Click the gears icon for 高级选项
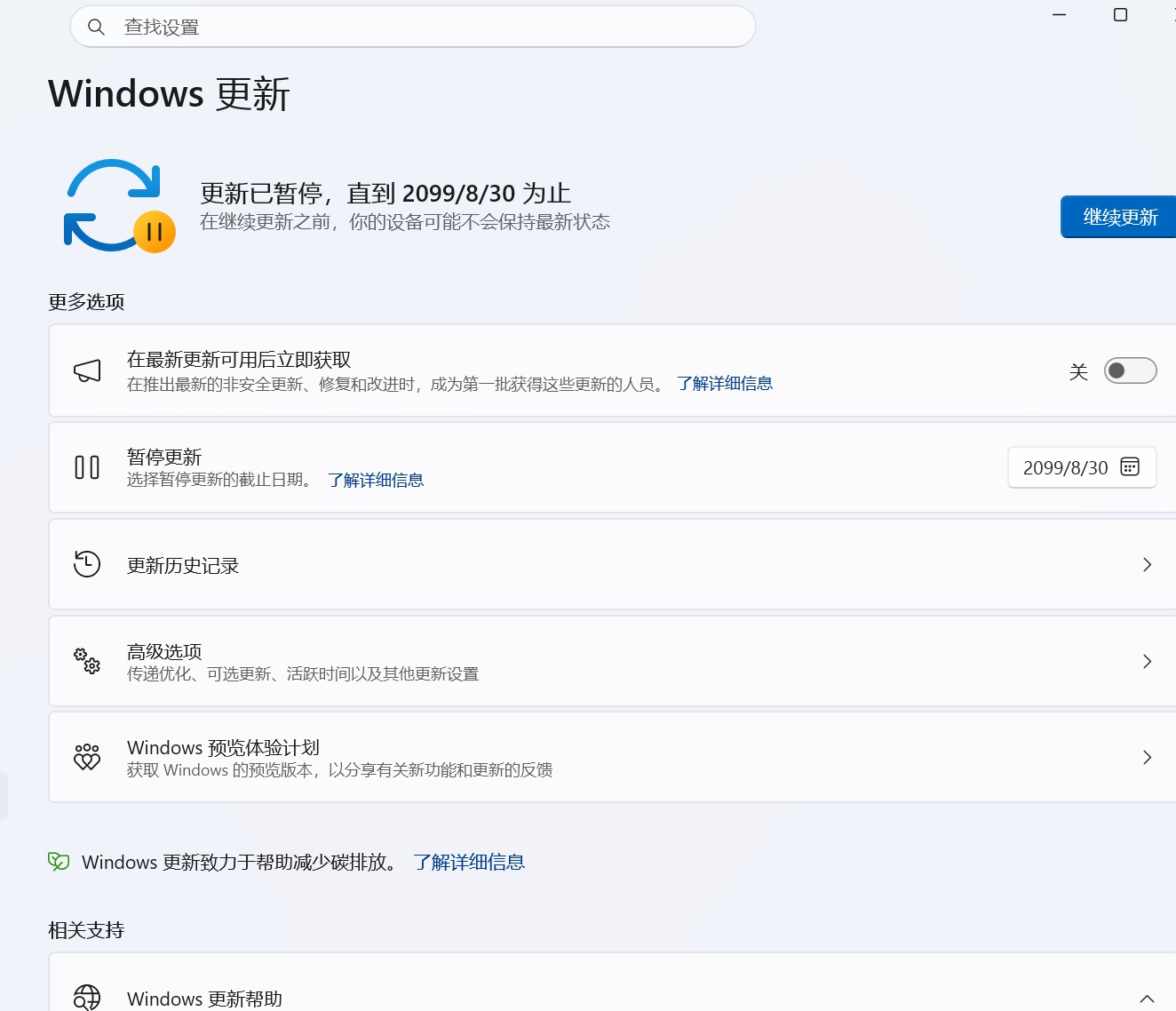The height and width of the screenshot is (1011, 1176). click(87, 661)
